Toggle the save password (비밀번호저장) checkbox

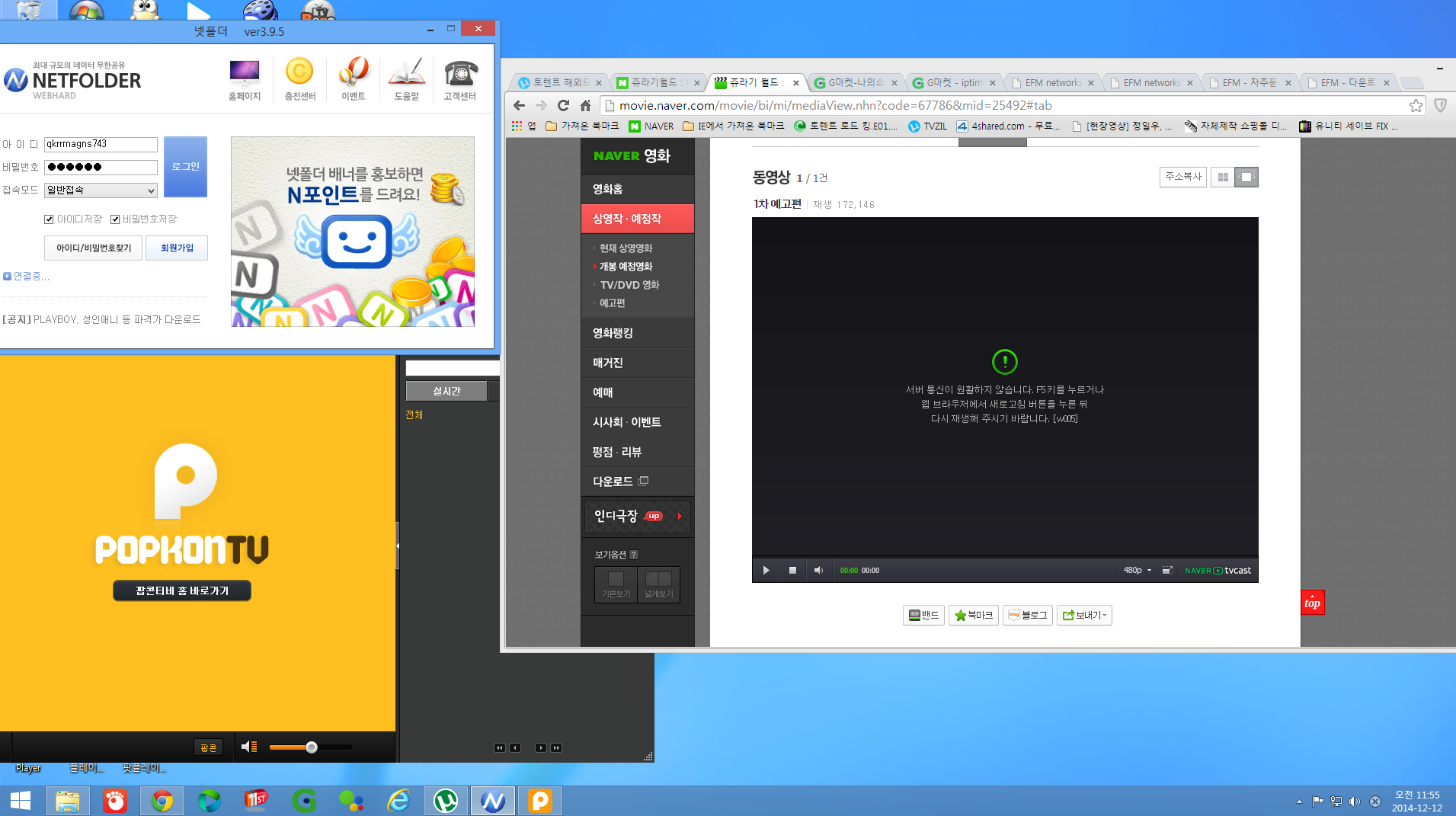tap(115, 219)
